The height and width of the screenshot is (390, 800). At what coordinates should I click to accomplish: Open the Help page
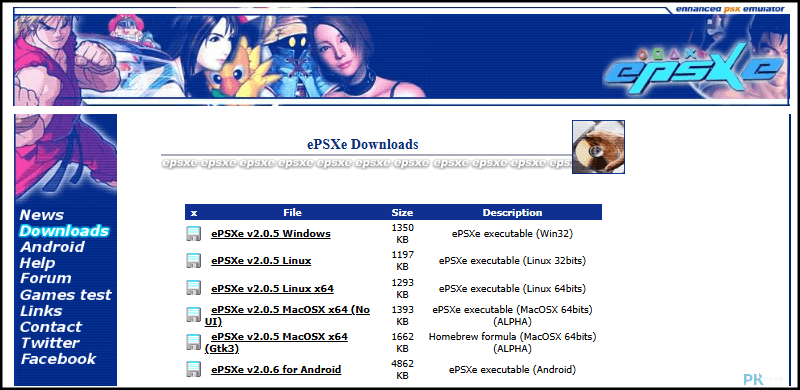37,263
